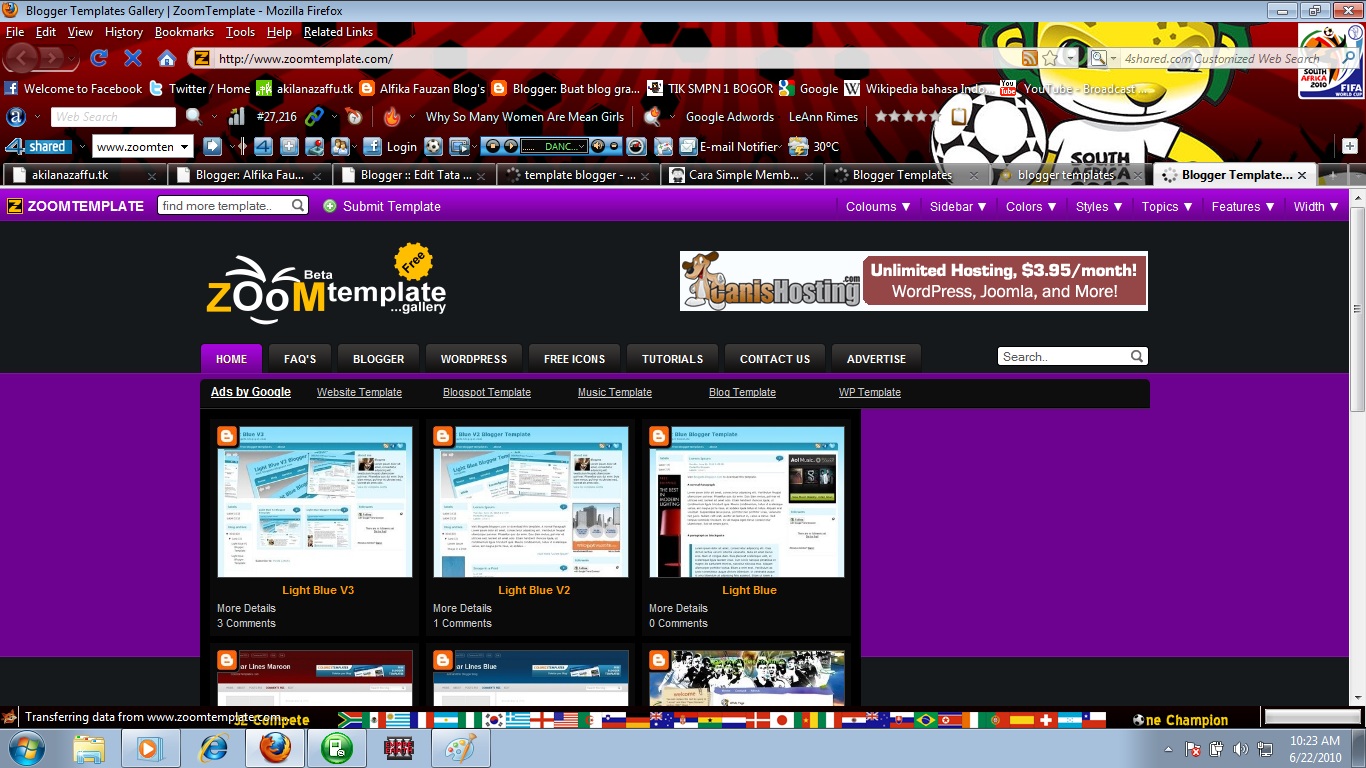
Task: Start the toolbar radio with its play button
Action: pos(511,147)
